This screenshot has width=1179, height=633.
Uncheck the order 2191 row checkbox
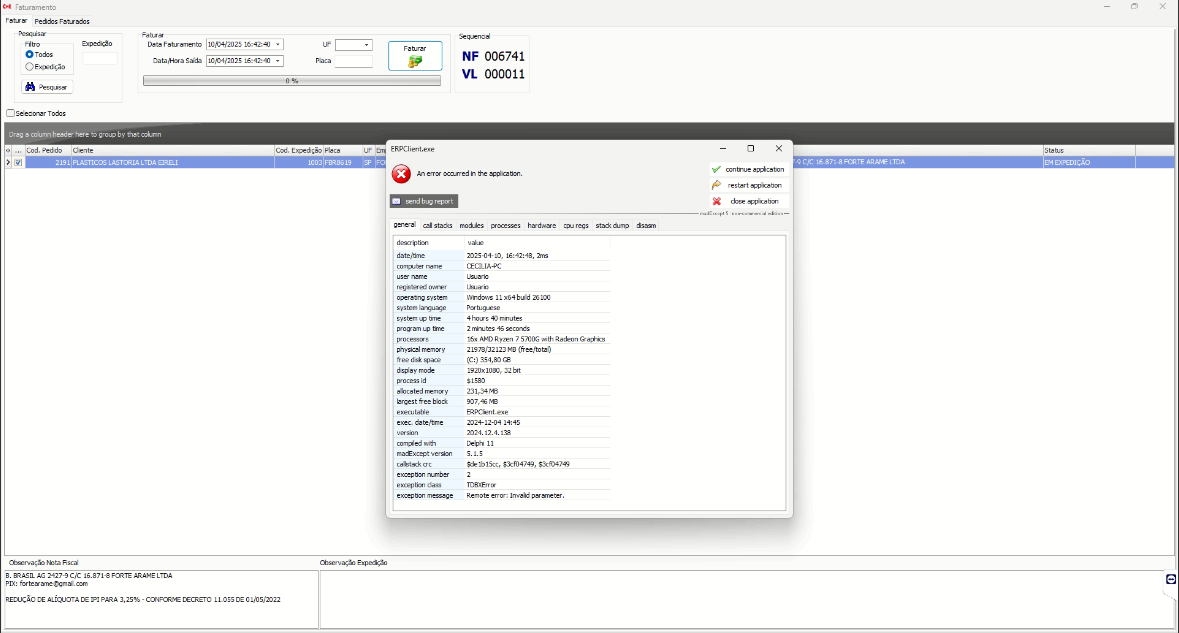pos(18,162)
